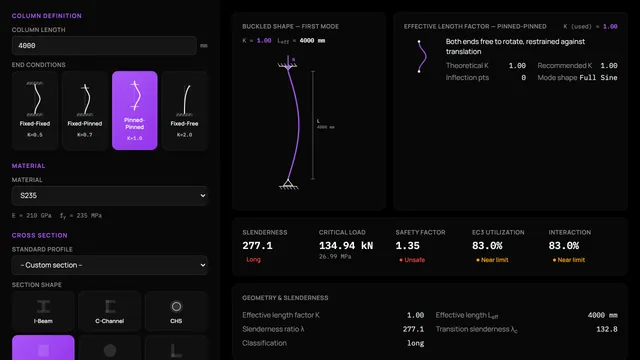Click the K (used) = 1.00 header text
The image size is (640, 360).
(x=590, y=27)
